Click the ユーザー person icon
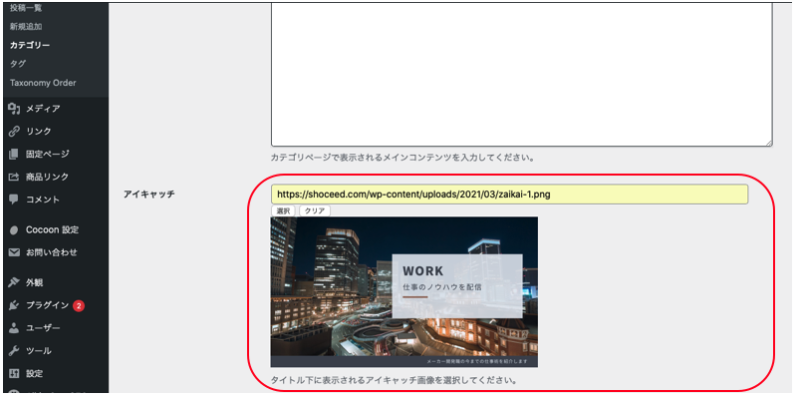Screen dimensions: 800x397 (14, 328)
